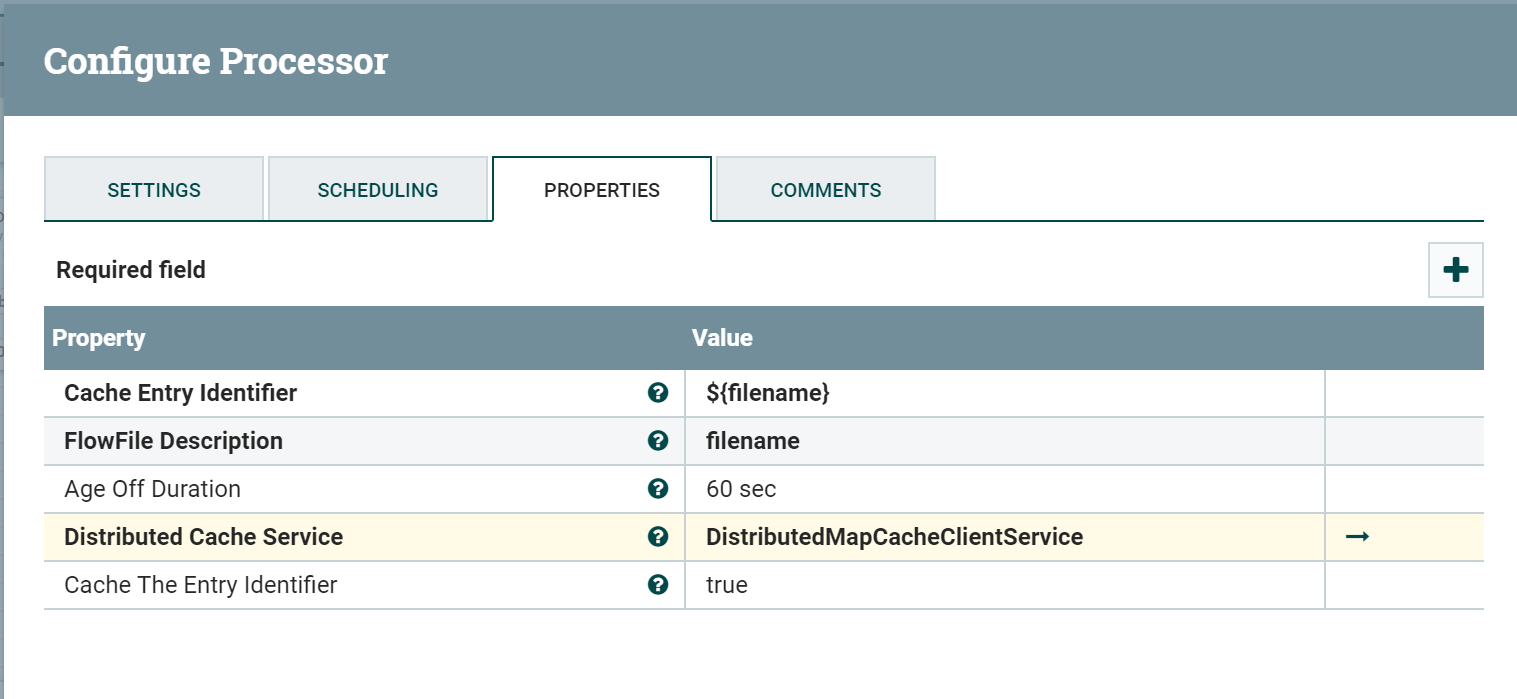Click the Property column header
Image resolution: width=1517 pixels, height=699 pixels.
98,338
